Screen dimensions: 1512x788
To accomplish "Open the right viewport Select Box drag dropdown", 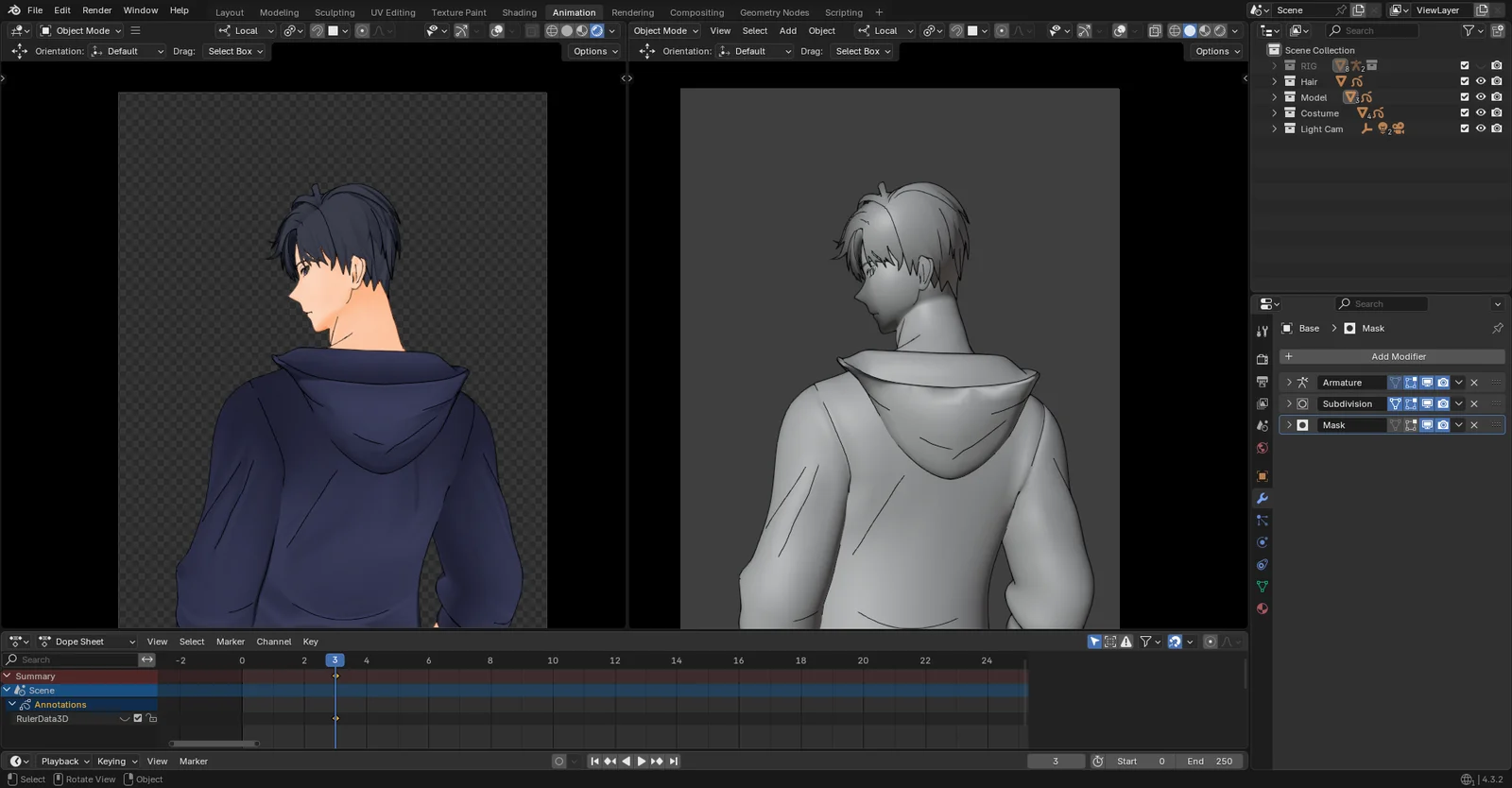I will pos(863,51).
